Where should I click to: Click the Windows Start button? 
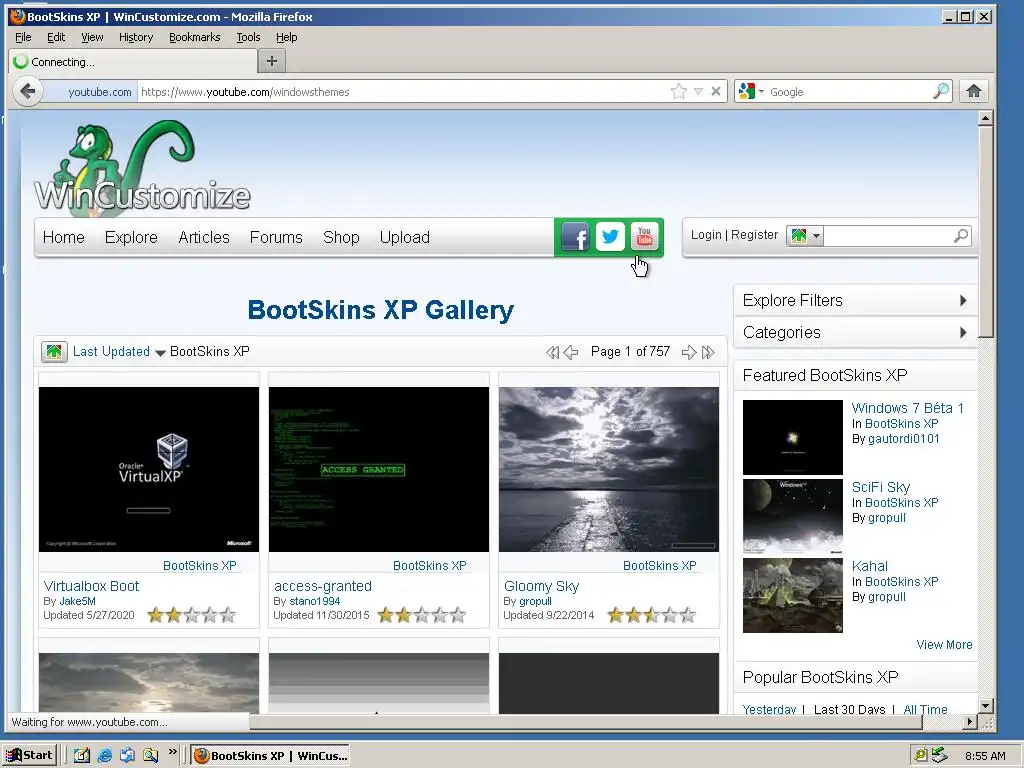tap(30, 756)
